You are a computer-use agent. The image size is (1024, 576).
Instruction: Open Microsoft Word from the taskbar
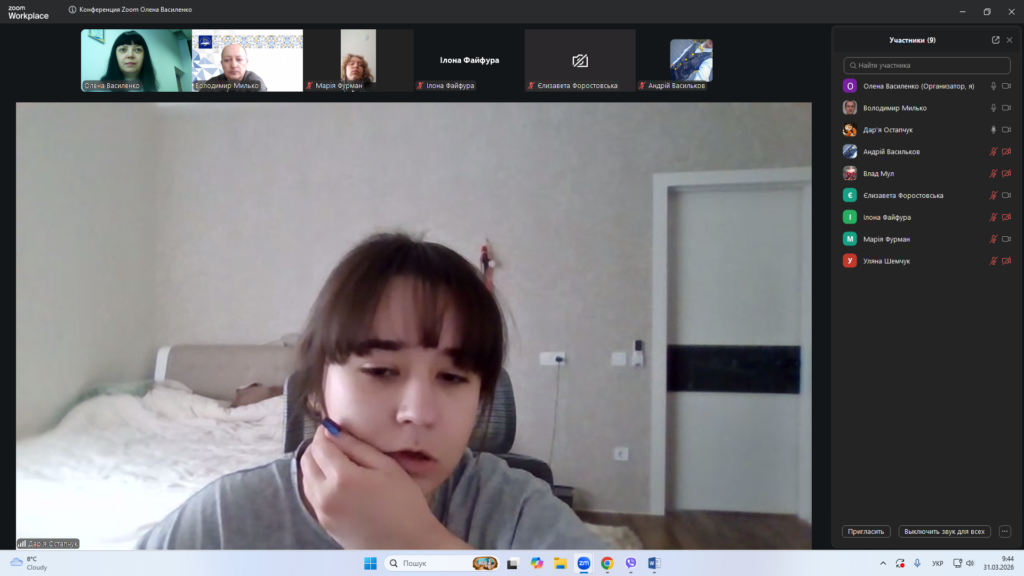coord(654,563)
